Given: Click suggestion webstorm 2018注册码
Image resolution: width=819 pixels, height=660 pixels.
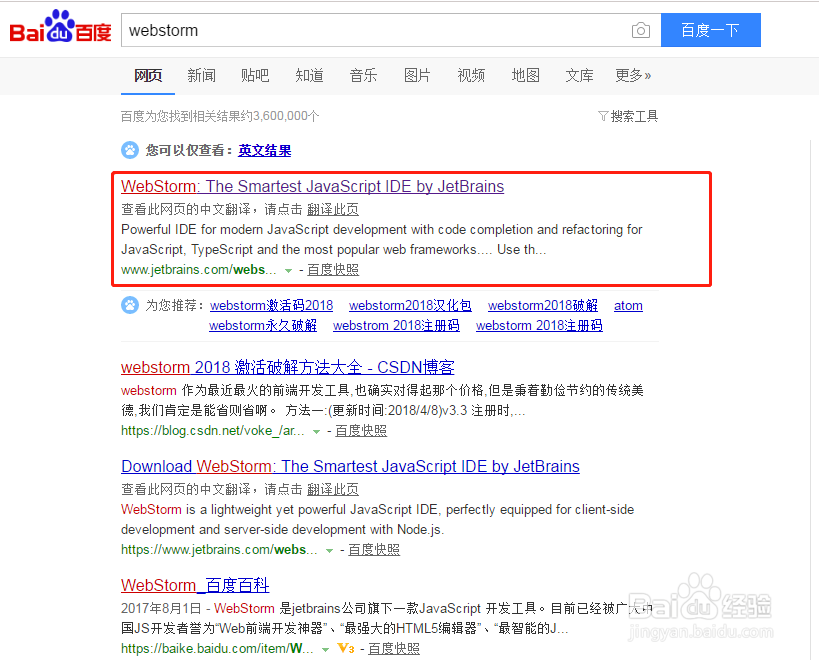Looking at the screenshot, I should click(x=539, y=325).
